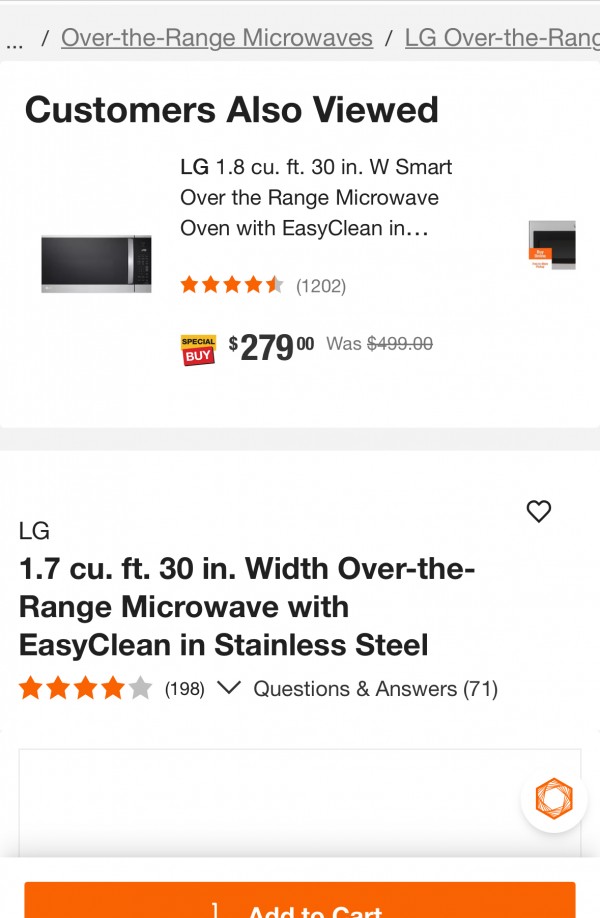This screenshot has width=600, height=918.
Task: Open the orange hexagon chat assistant
Action: point(553,798)
